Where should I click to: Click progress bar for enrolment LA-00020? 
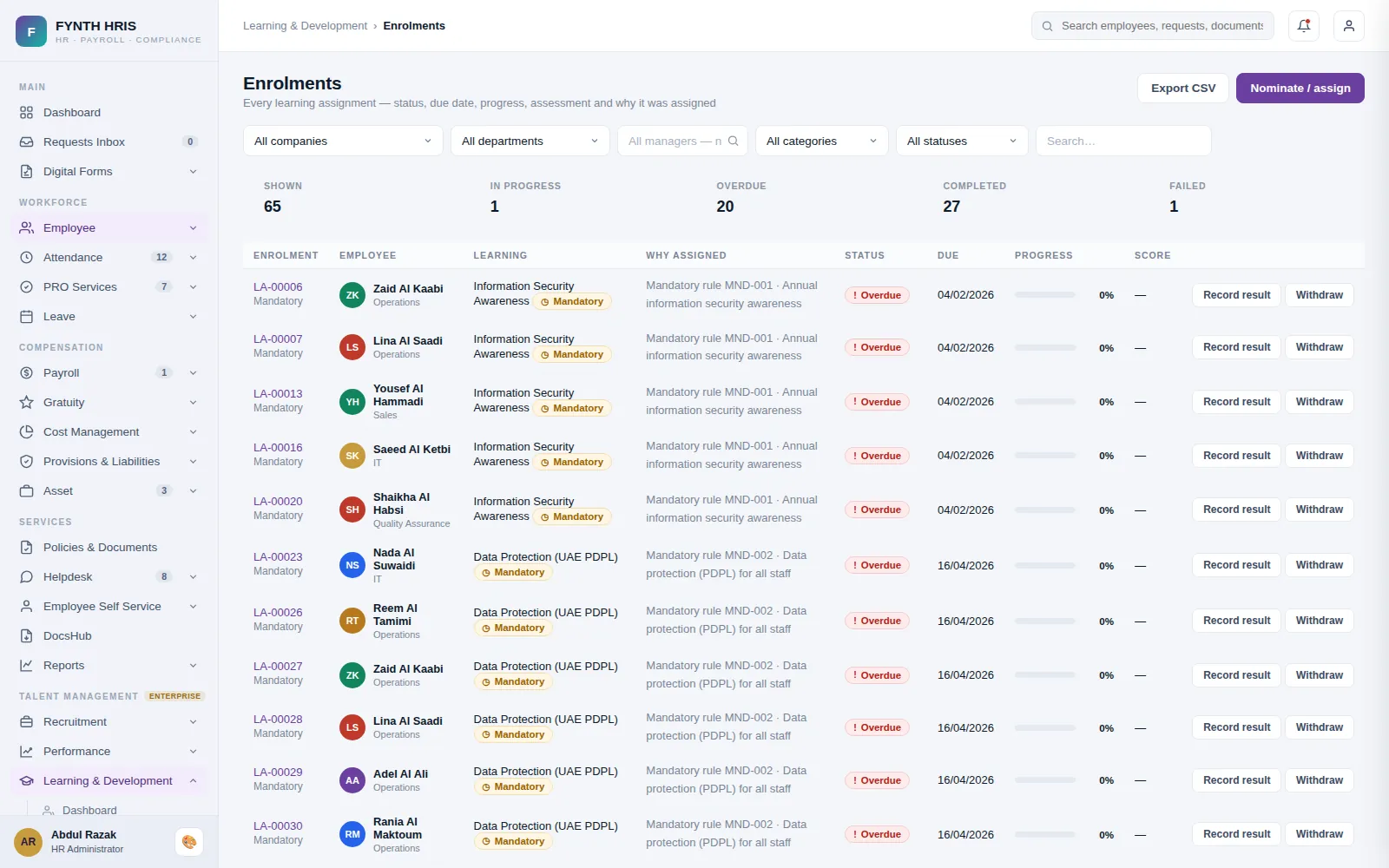[1045, 510]
